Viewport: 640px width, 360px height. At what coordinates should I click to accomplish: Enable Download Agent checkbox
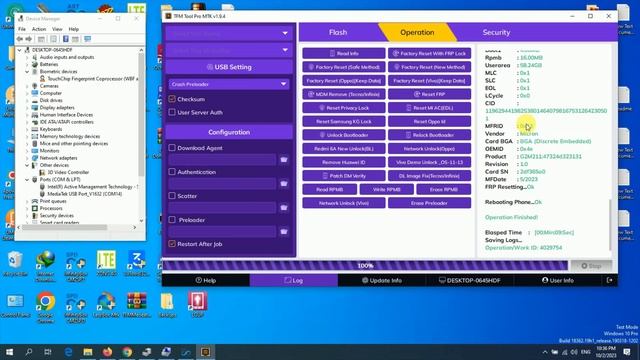pyautogui.click(x=172, y=148)
